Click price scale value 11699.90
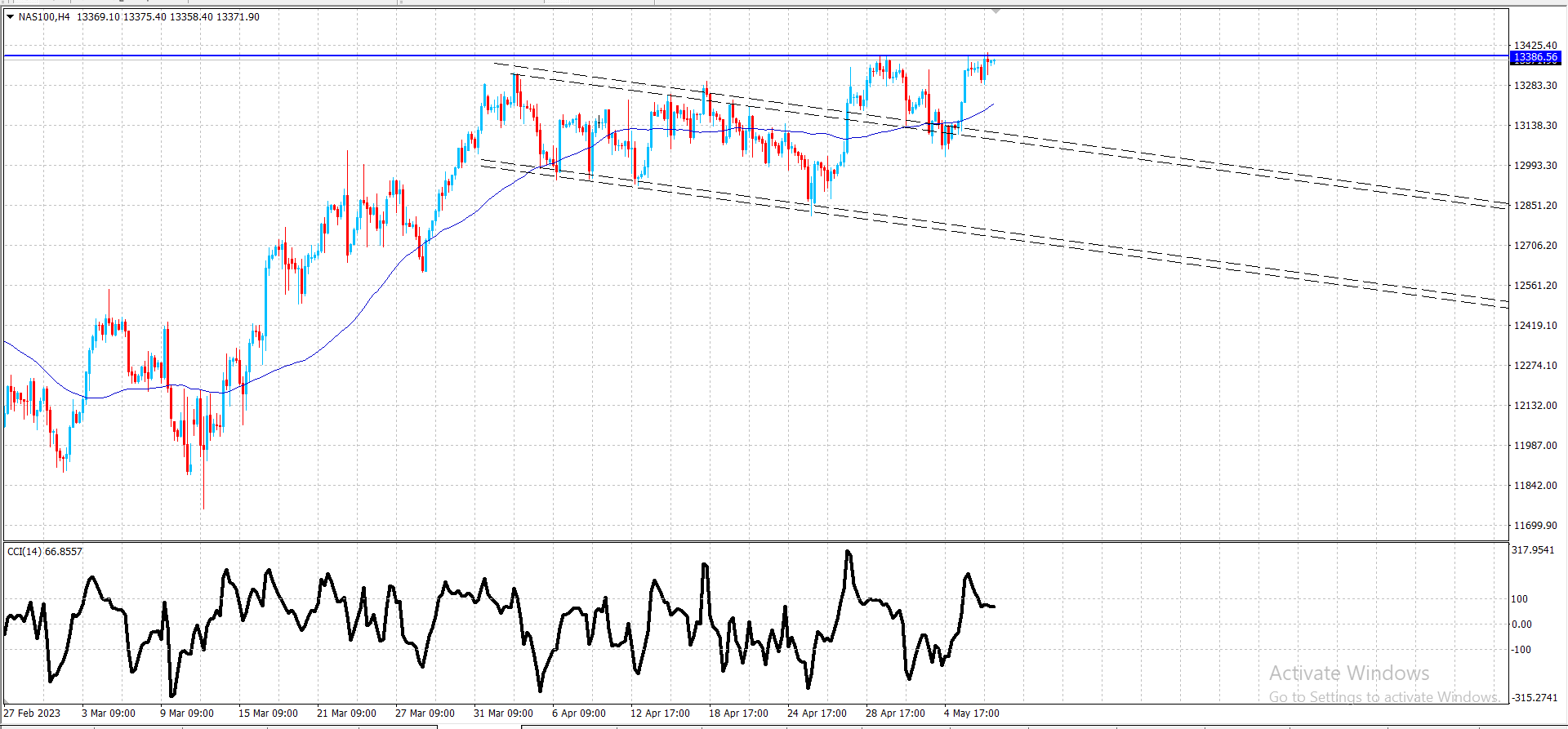This screenshot has height=729, width=1568. tap(1535, 526)
